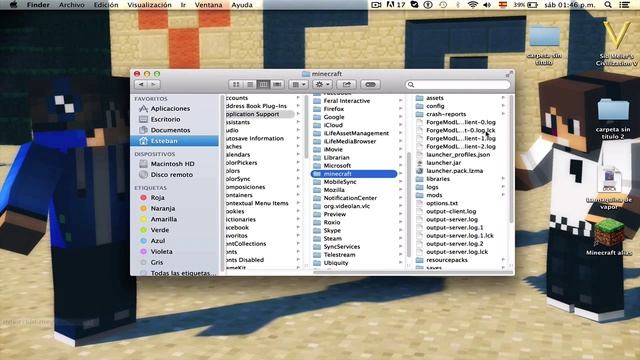Image resolution: width=640 pixels, height=360 pixels.
Task: Expand the mods folder arrow
Action: coord(503,195)
